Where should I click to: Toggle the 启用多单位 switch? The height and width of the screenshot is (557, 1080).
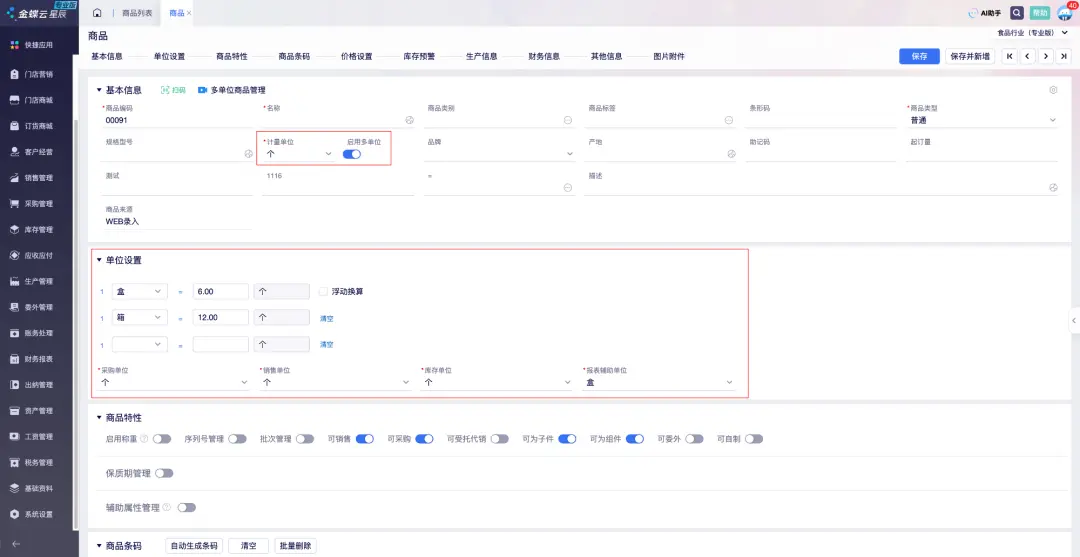point(352,154)
